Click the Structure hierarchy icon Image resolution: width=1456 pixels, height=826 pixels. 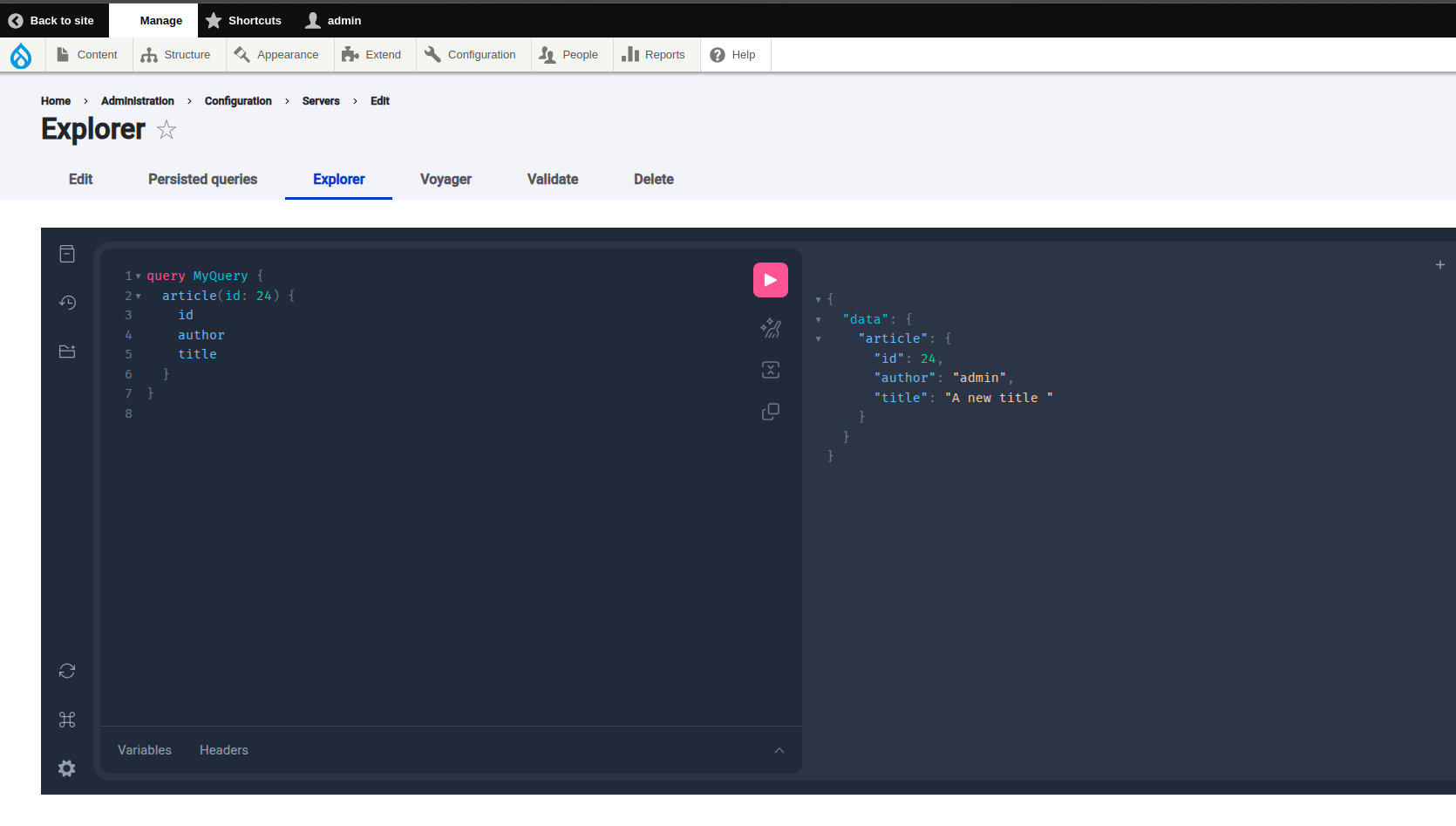click(x=149, y=55)
